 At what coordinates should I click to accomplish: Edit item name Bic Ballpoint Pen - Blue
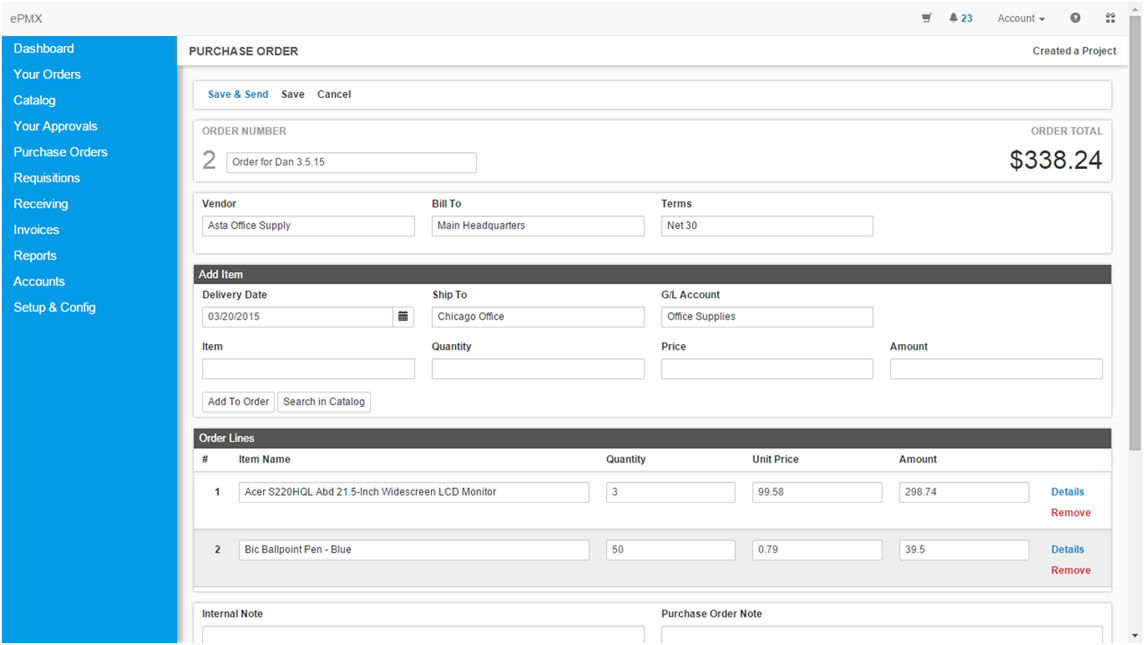point(414,550)
